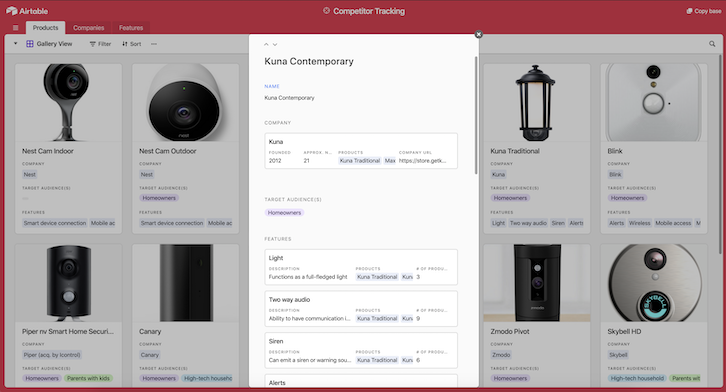Screen dimensions: 726x392
Task: Click Wireless feature chip on Blink card
Action: tap(639, 223)
